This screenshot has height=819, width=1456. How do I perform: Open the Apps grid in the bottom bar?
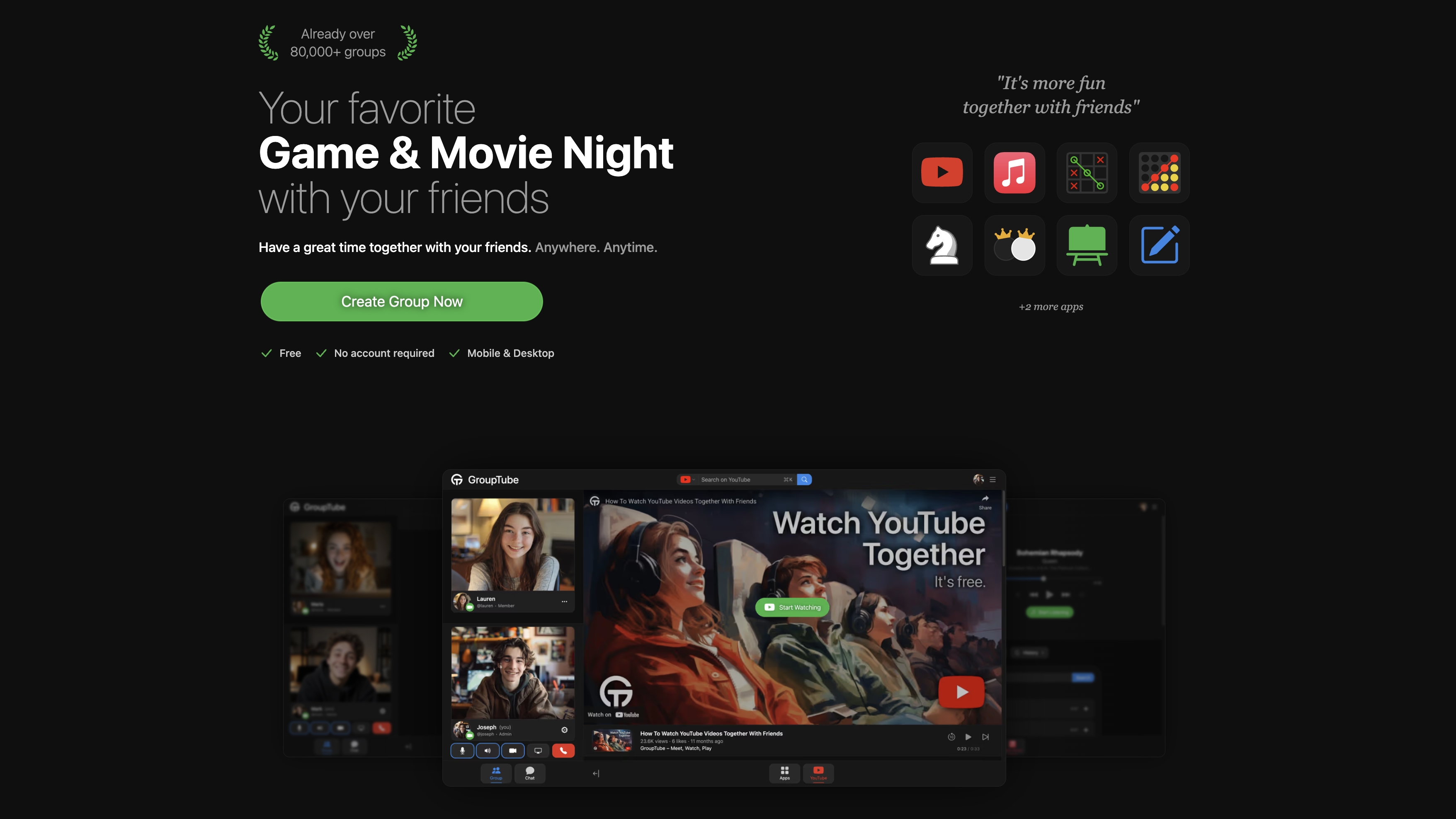coord(784,773)
